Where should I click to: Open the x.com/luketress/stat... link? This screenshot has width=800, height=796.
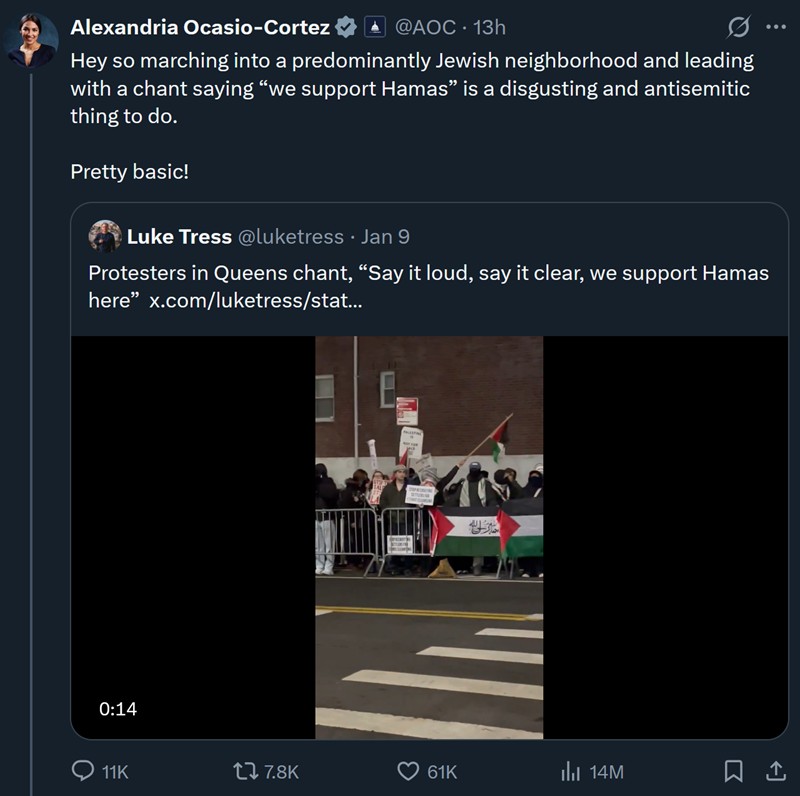click(256, 299)
